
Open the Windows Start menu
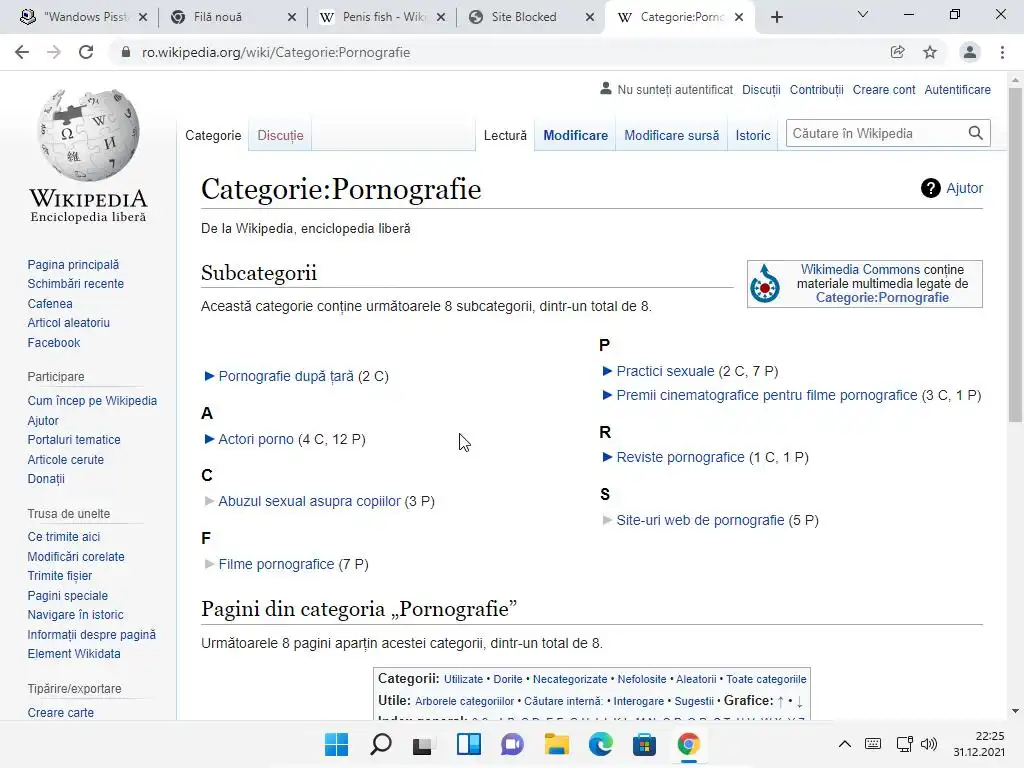pyautogui.click(x=337, y=744)
